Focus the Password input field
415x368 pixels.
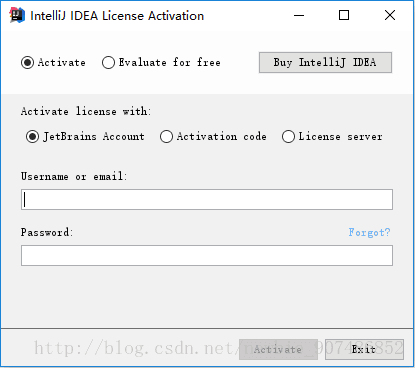point(207,256)
